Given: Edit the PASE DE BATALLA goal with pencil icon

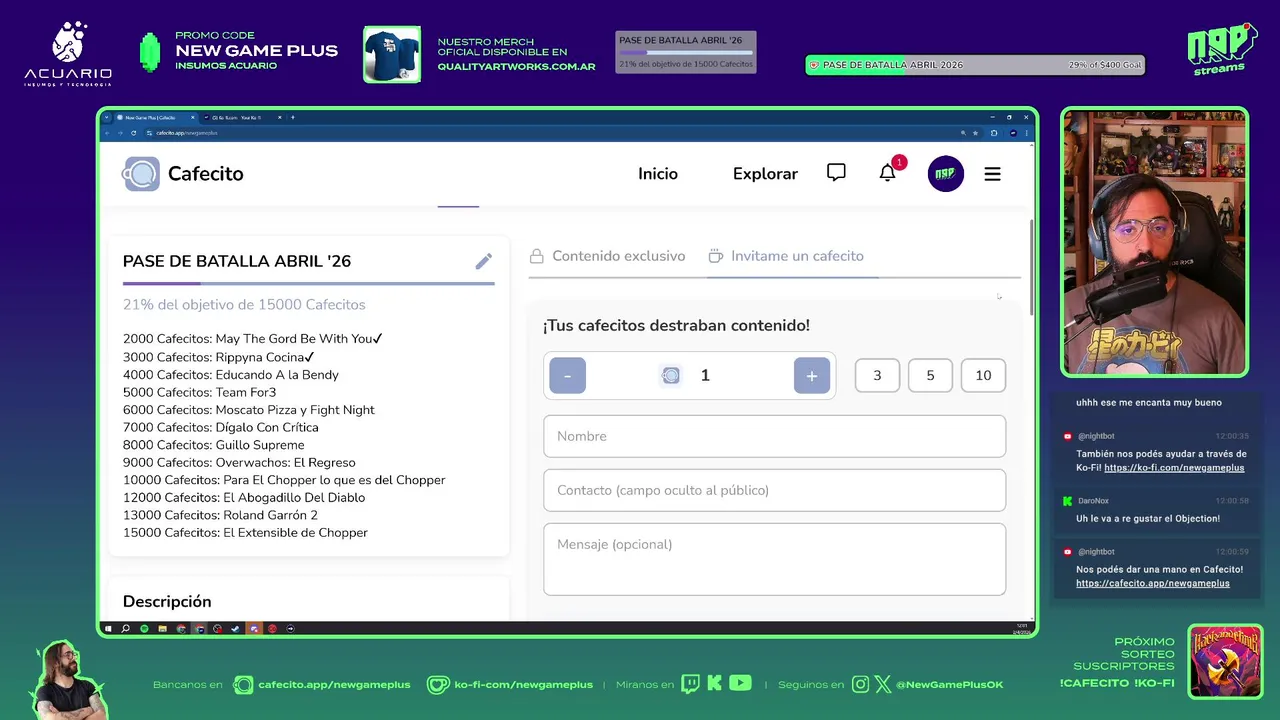Looking at the screenshot, I should coord(483,261).
